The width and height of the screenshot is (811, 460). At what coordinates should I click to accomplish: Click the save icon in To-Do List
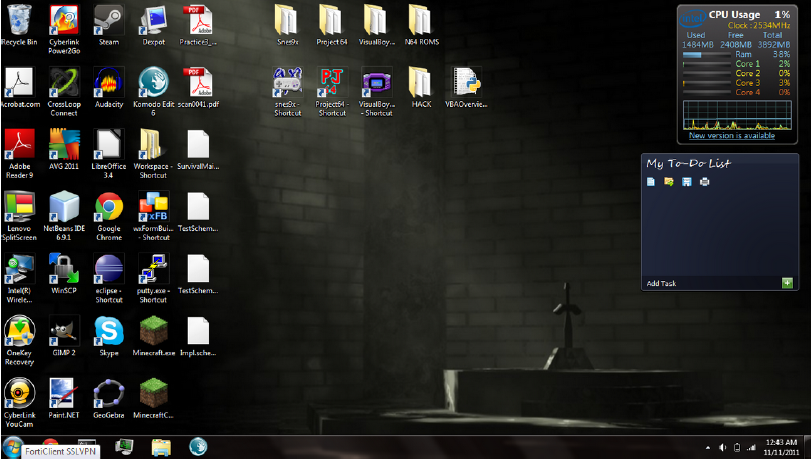(687, 181)
